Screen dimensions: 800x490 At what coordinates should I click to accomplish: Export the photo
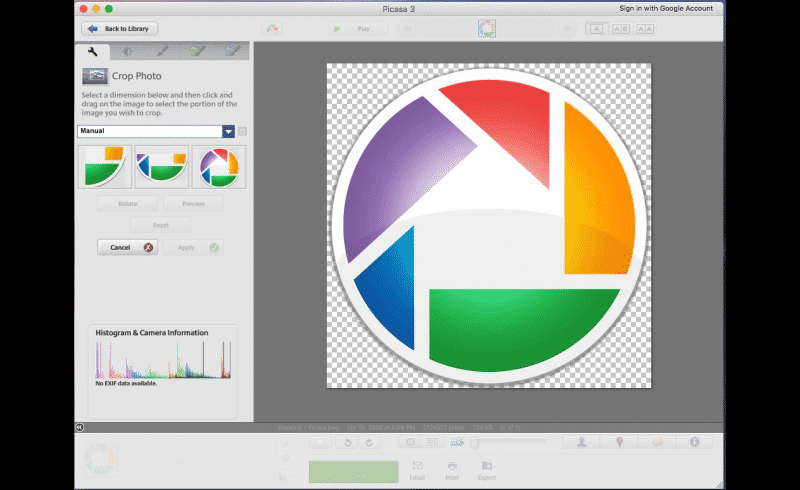coord(487,471)
